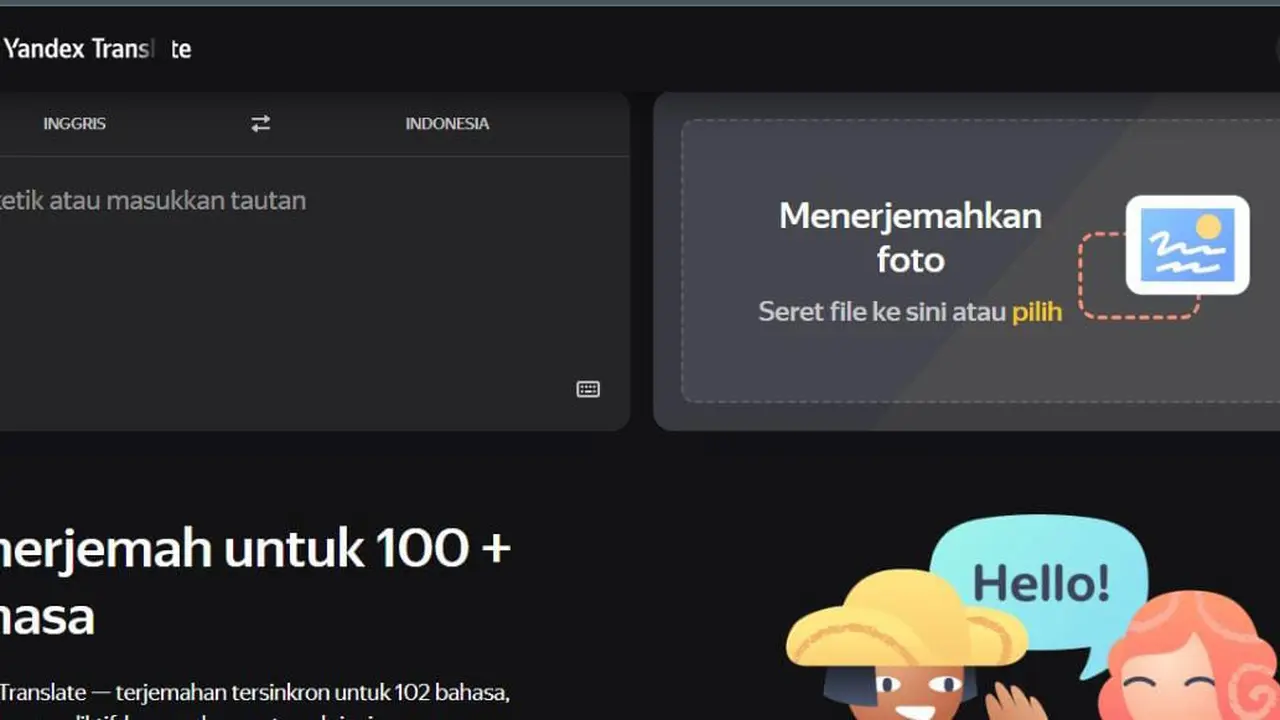Open the INGGRIS source language selector

74,123
